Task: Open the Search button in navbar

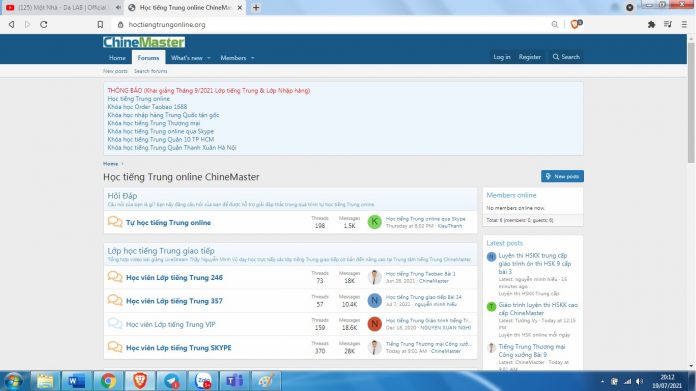Action: 566,57
